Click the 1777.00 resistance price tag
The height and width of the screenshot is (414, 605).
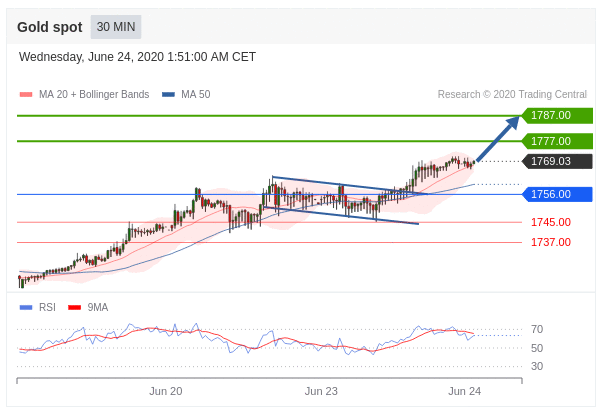tap(557, 141)
